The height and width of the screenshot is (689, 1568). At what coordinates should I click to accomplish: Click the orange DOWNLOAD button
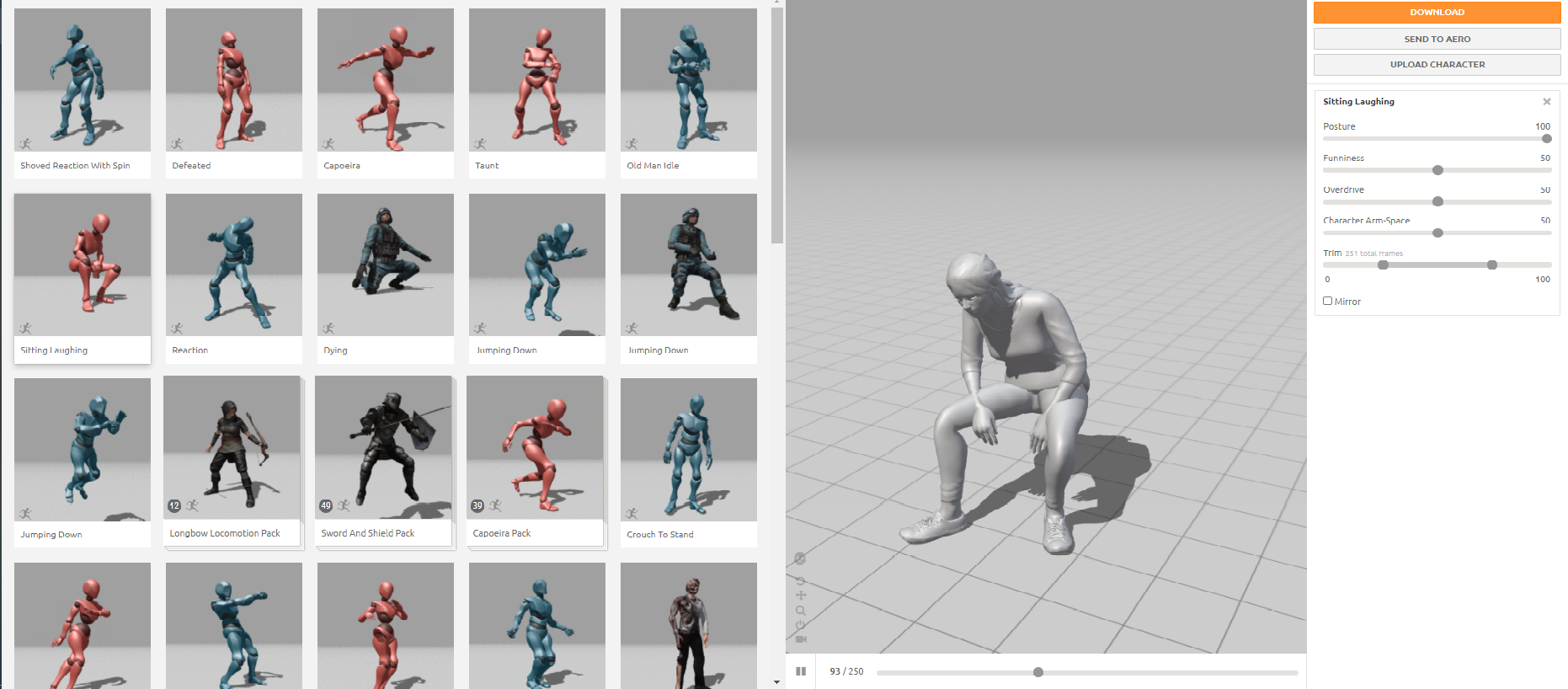click(x=1437, y=12)
